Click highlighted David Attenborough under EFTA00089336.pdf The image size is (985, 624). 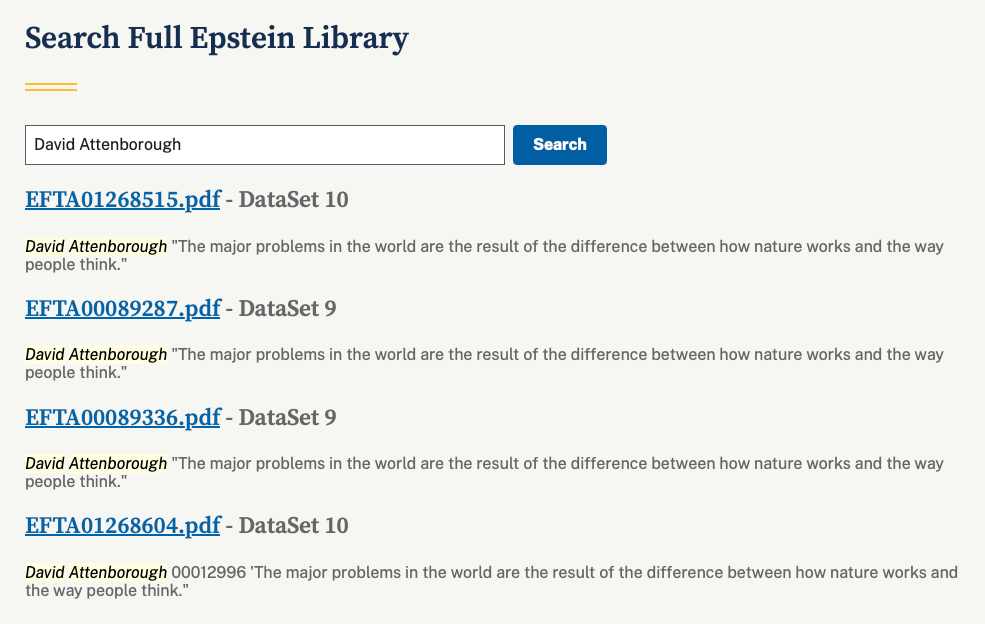coord(96,464)
